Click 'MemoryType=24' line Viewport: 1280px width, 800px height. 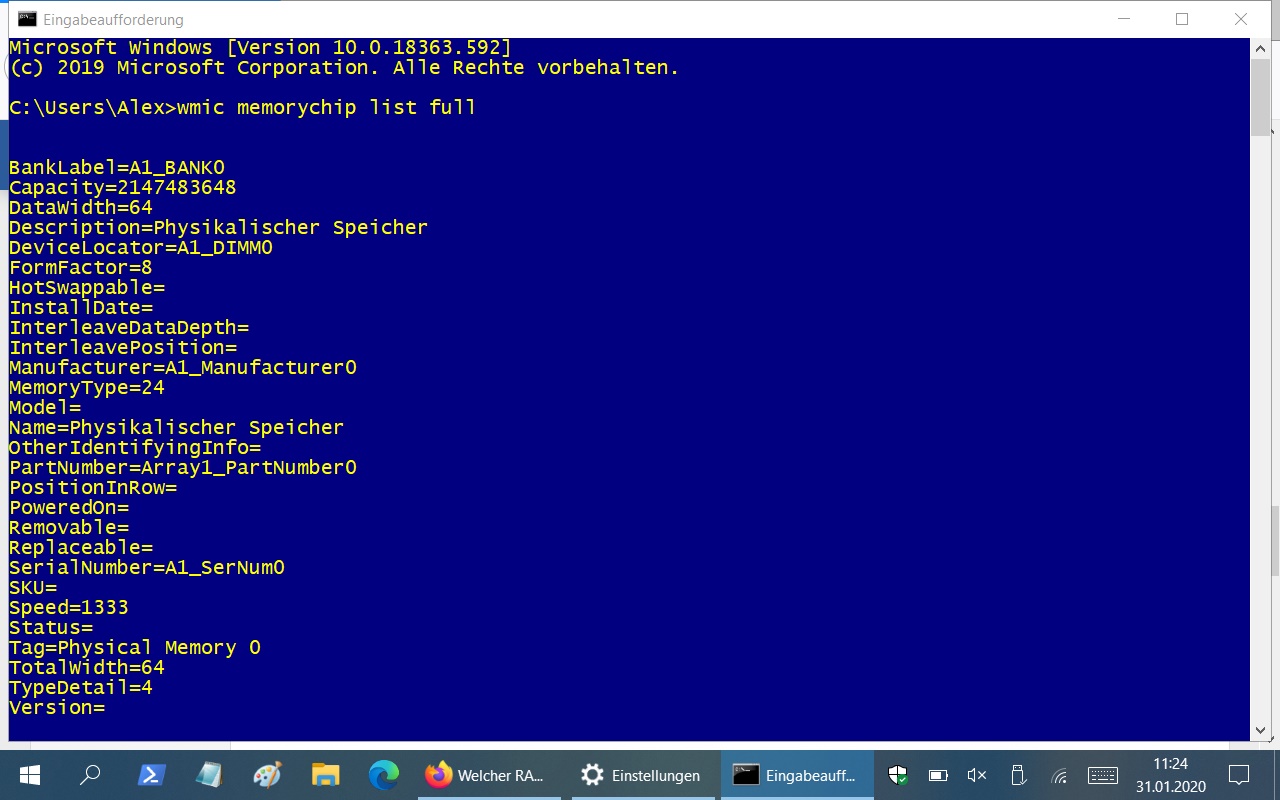click(x=87, y=387)
